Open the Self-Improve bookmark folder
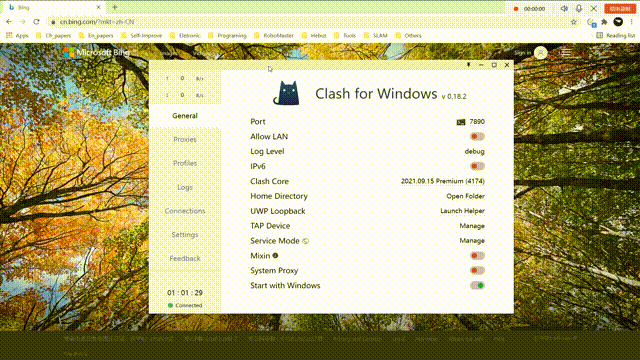 [141, 36]
